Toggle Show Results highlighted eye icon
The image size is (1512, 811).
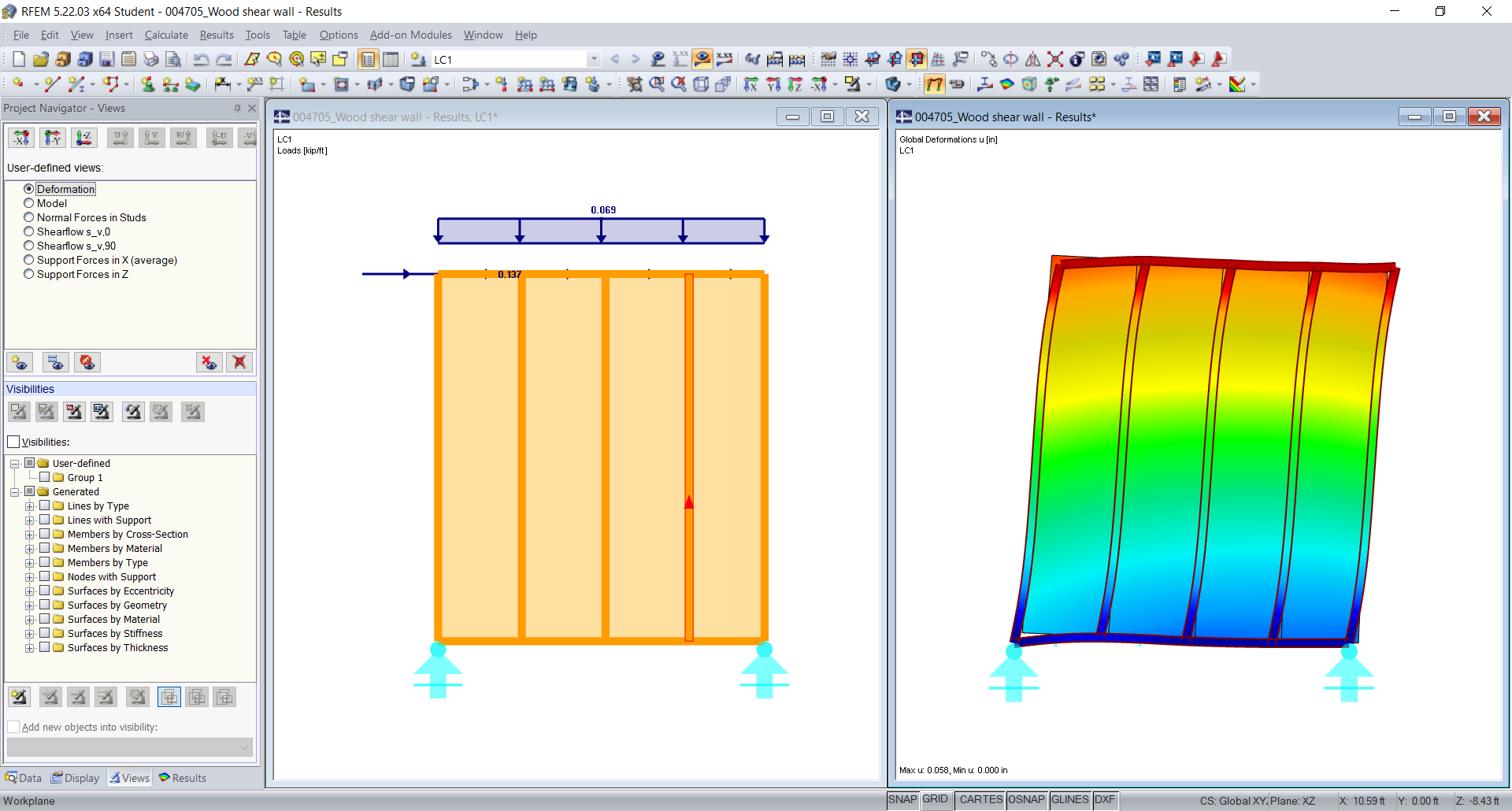(x=702, y=59)
